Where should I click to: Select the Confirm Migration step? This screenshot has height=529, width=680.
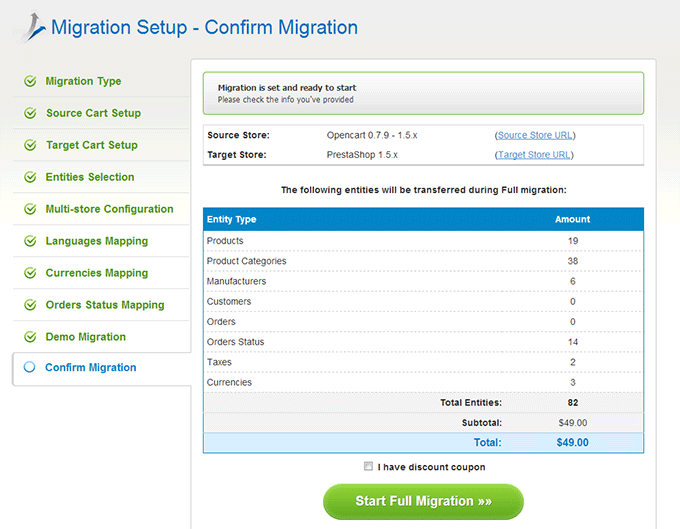tap(91, 368)
